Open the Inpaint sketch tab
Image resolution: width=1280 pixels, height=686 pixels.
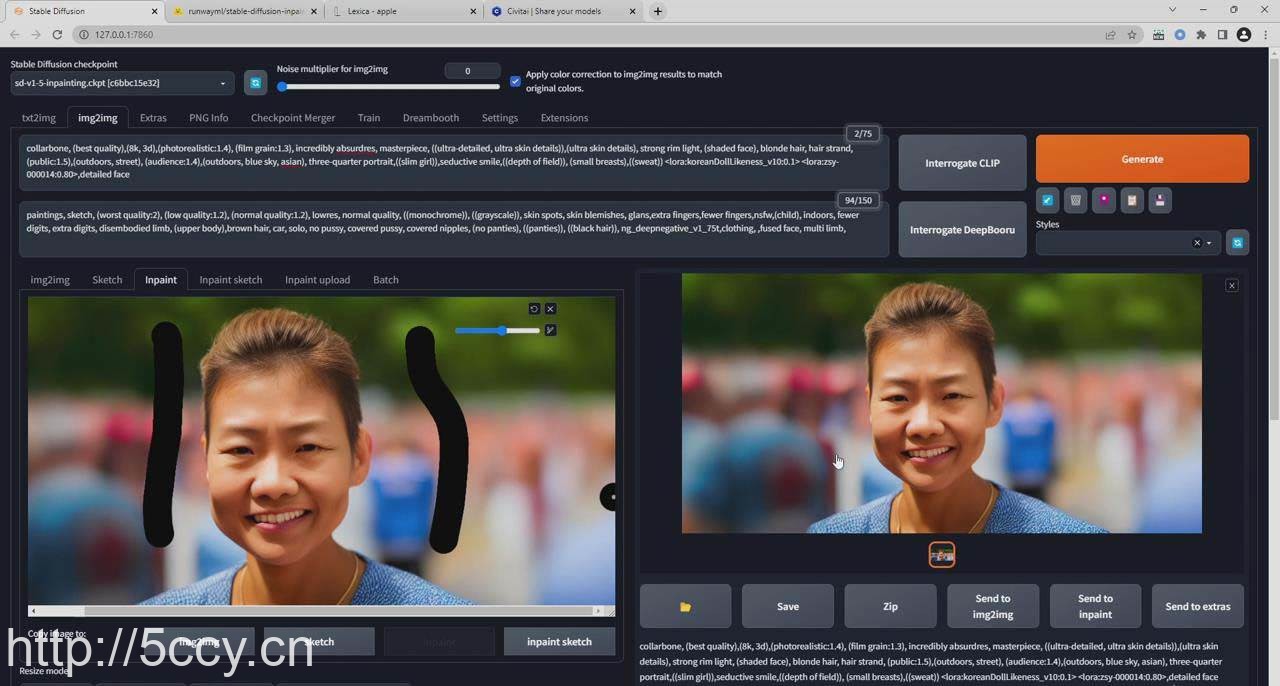(230, 280)
